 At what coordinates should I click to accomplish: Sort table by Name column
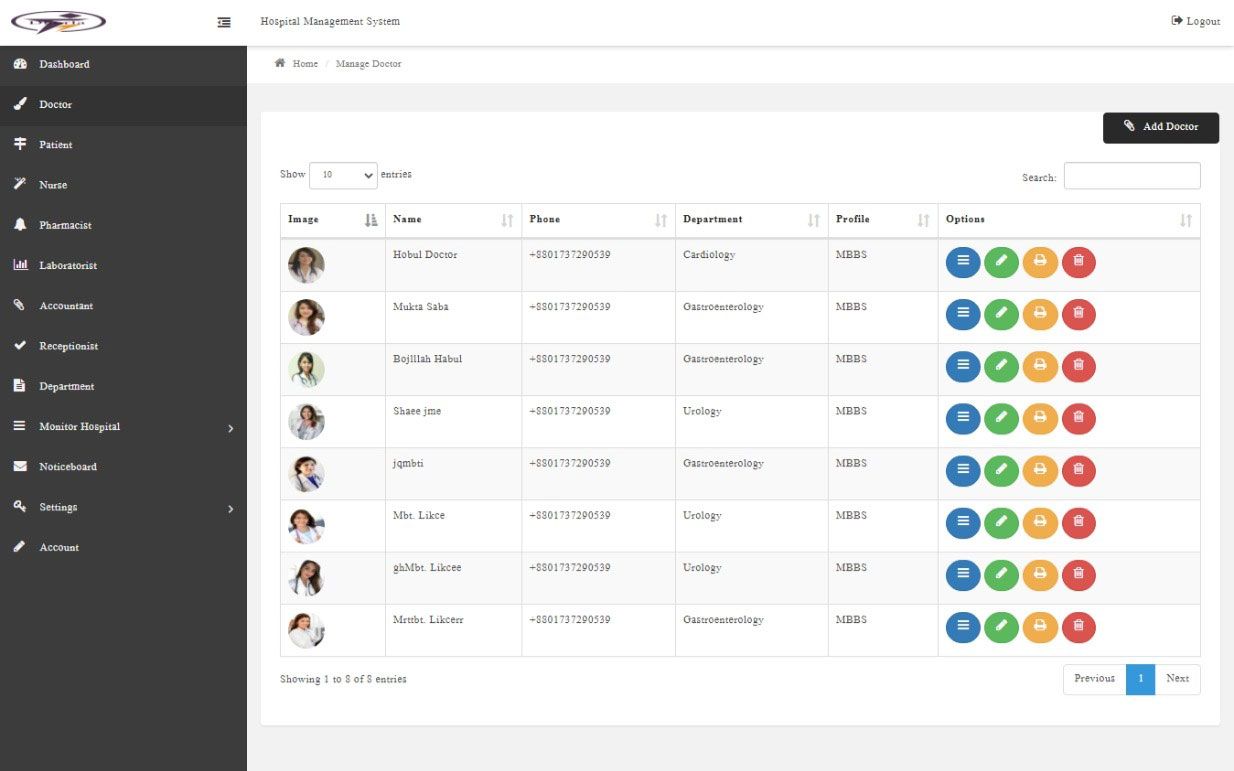pos(453,220)
